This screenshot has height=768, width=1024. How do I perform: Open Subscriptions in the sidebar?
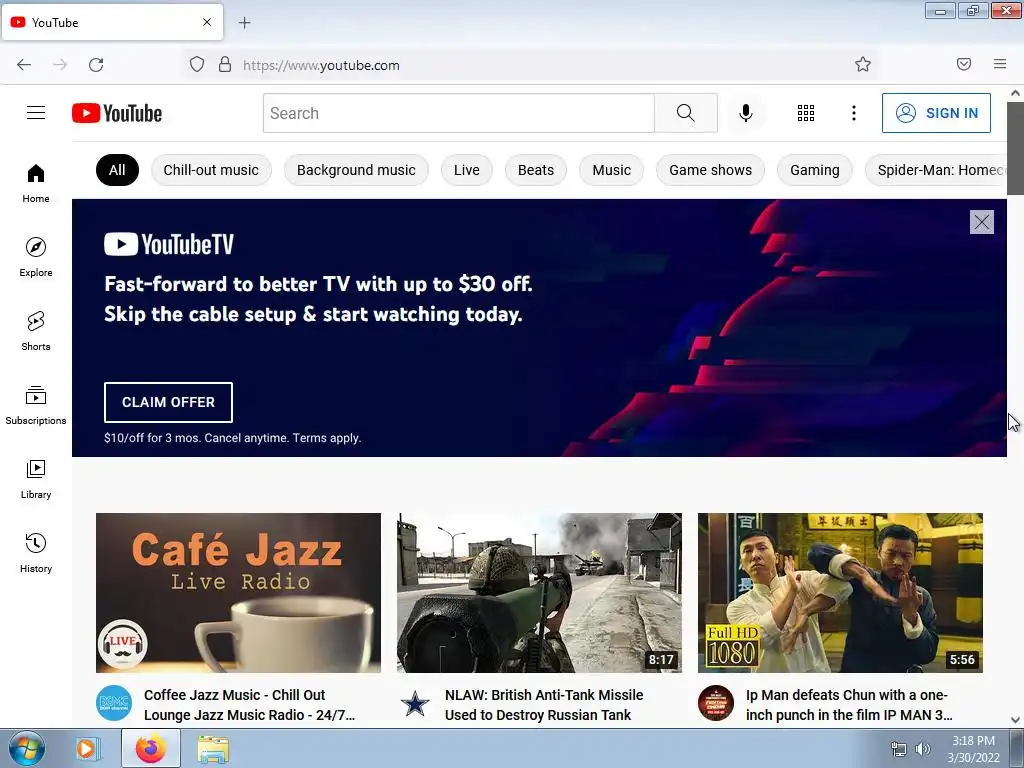[36, 405]
